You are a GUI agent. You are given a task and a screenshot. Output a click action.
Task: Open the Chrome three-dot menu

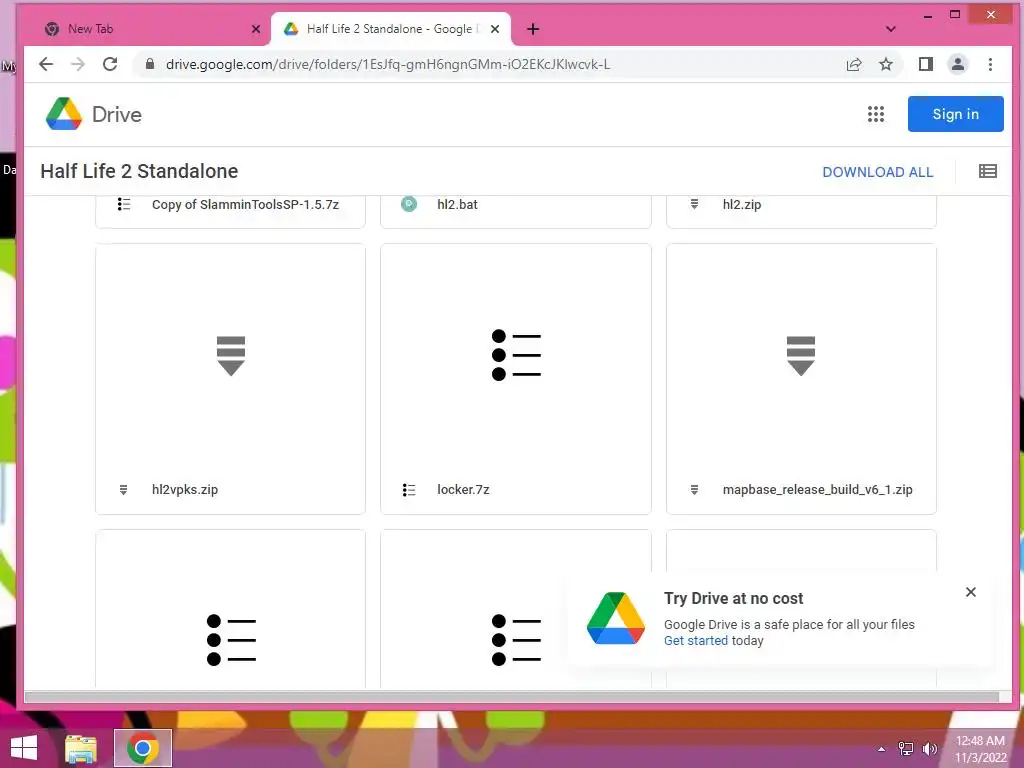pos(990,64)
